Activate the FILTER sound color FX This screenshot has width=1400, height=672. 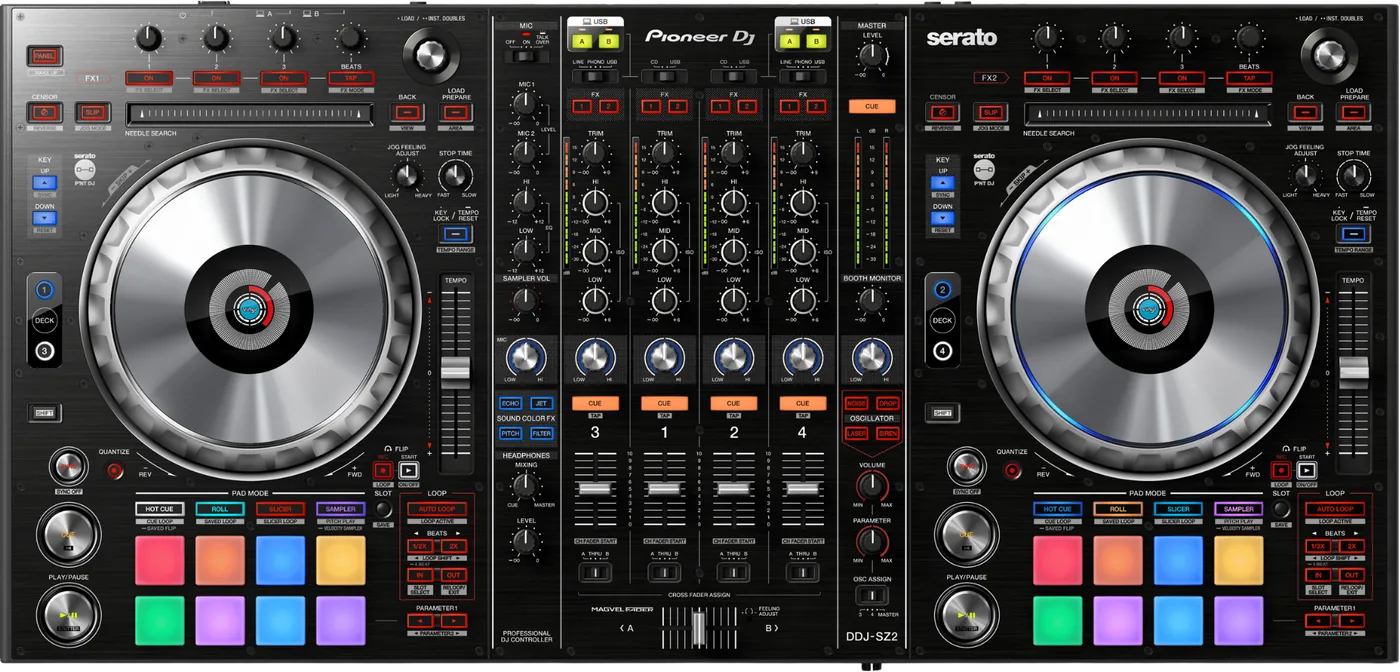(x=541, y=433)
